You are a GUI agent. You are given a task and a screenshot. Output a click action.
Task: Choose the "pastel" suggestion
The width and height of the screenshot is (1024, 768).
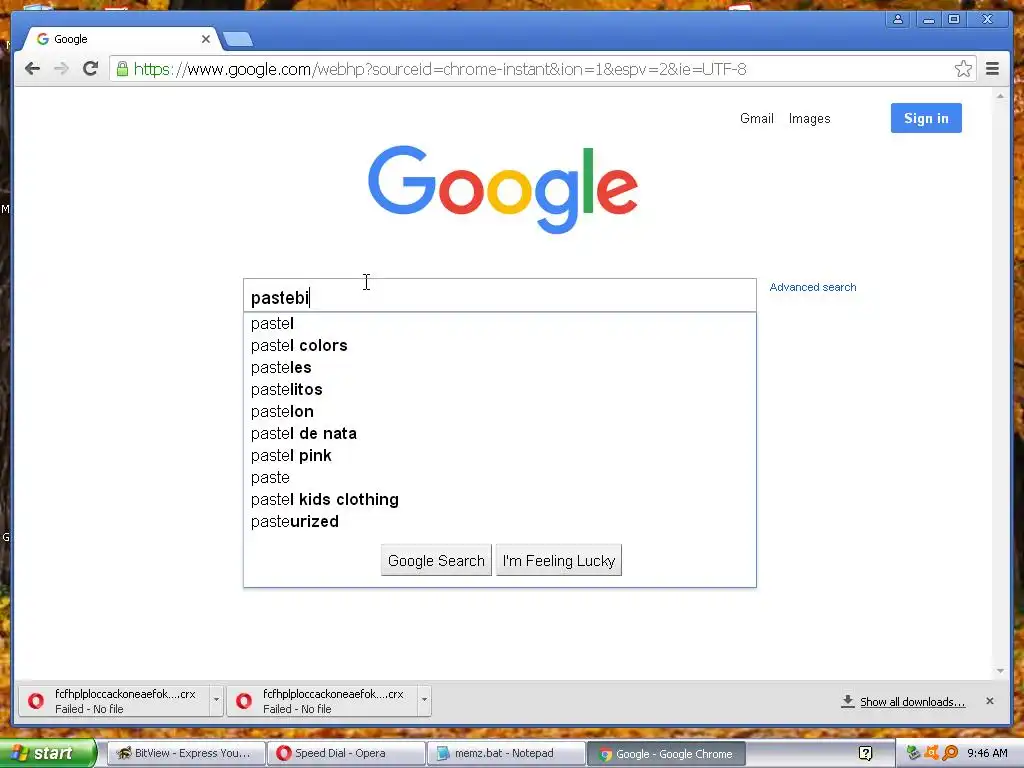(x=500, y=323)
